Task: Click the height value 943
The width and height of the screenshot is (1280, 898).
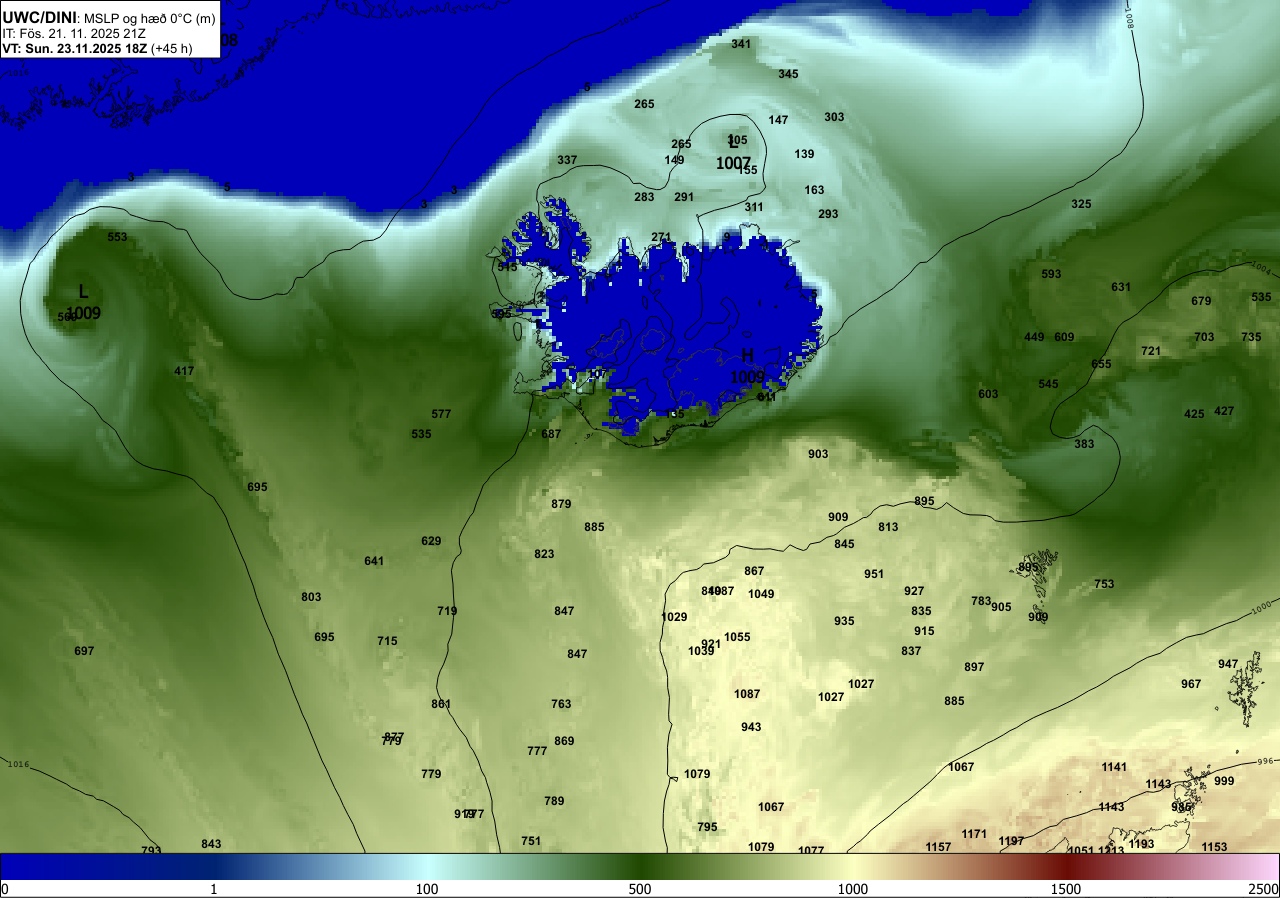Action: tap(751, 727)
